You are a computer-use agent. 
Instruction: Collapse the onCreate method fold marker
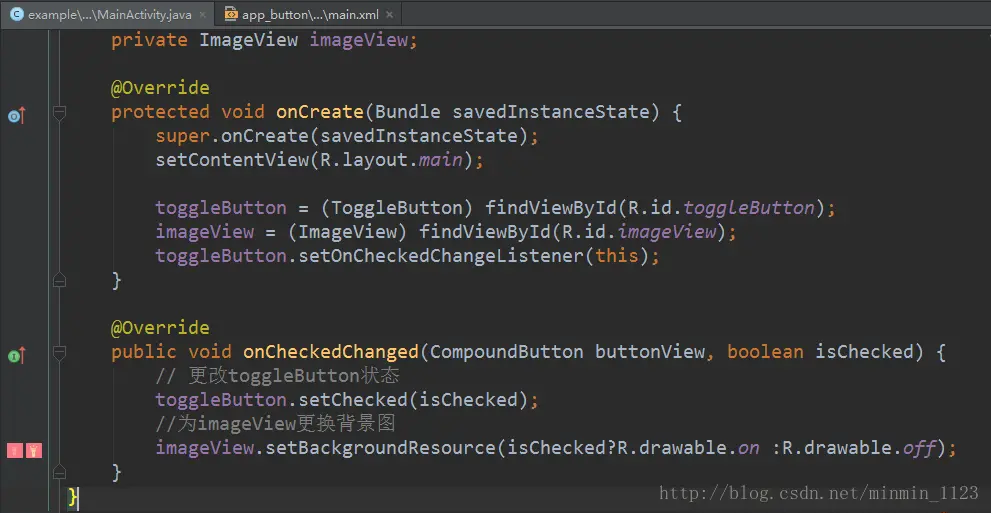[59, 113]
